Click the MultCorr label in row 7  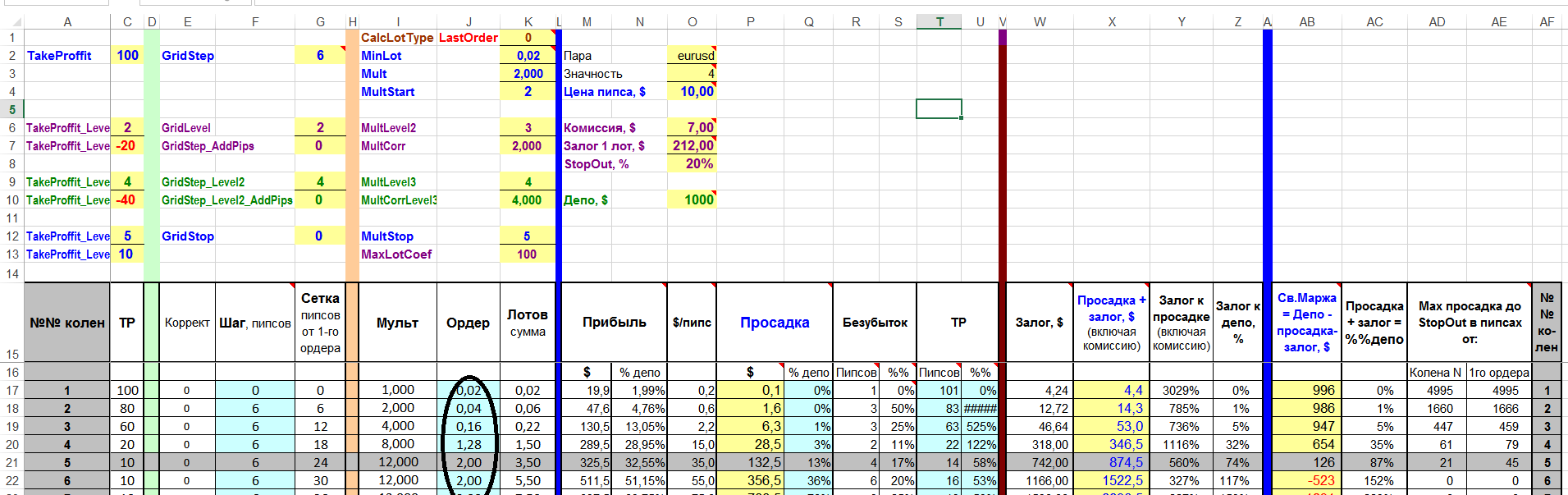pyautogui.click(x=383, y=146)
